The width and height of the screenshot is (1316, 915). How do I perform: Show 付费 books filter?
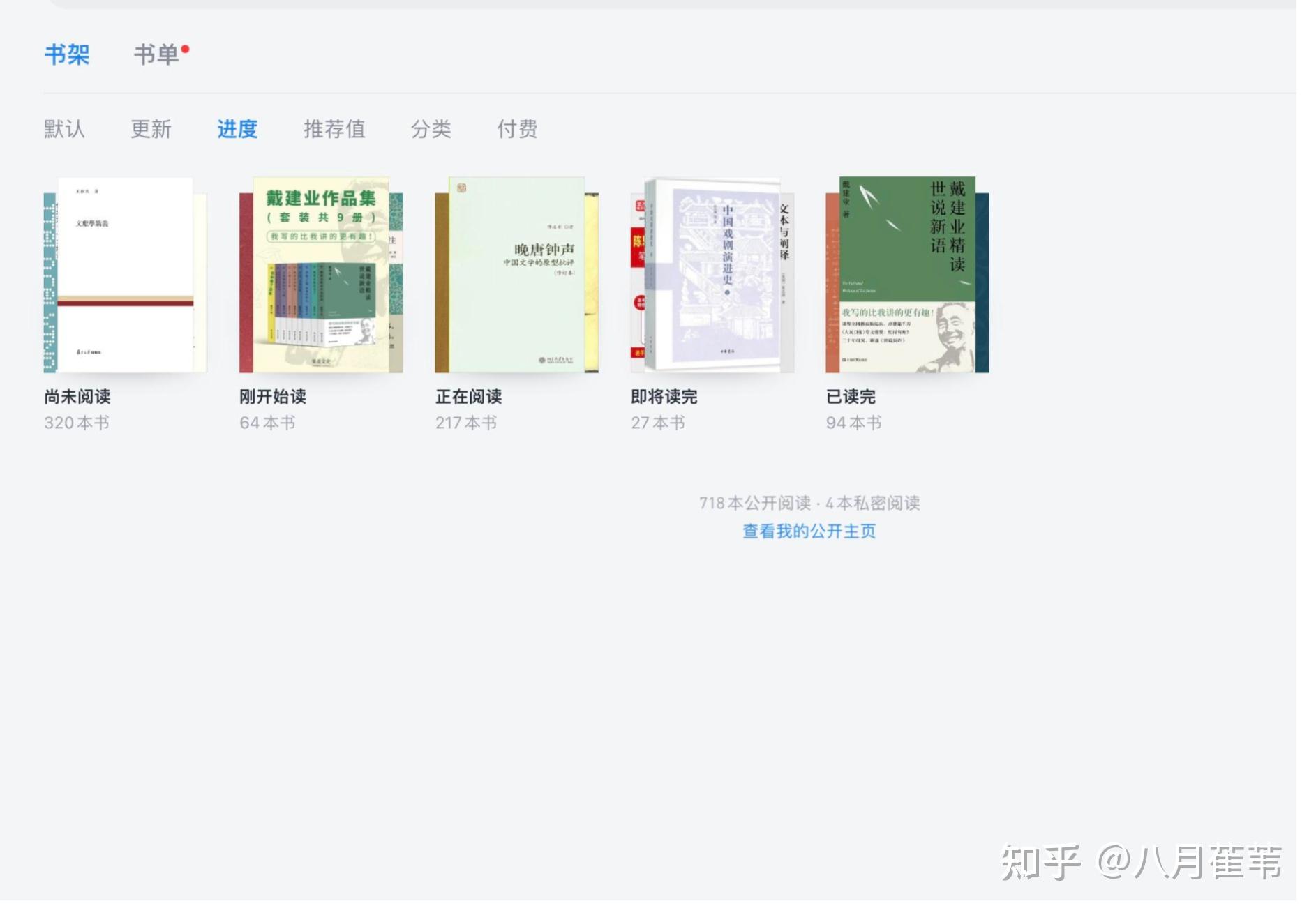click(x=517, y=129)
